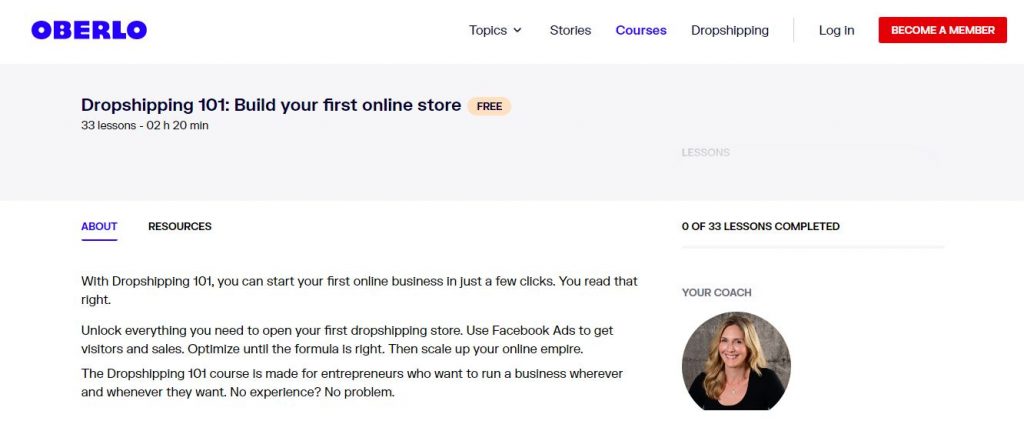Open the Courses nav item
This screenshot has width=1024, height=421.
click(641, 30)
